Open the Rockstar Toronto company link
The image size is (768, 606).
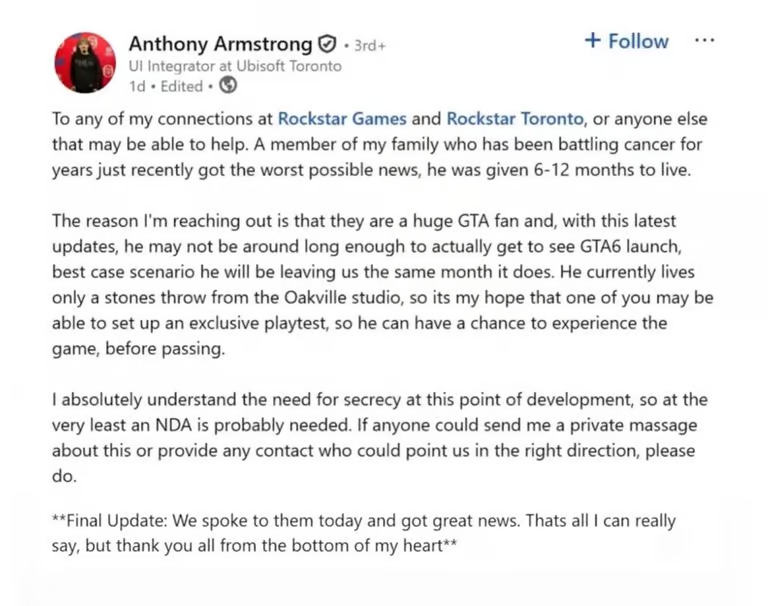point(515,118)
